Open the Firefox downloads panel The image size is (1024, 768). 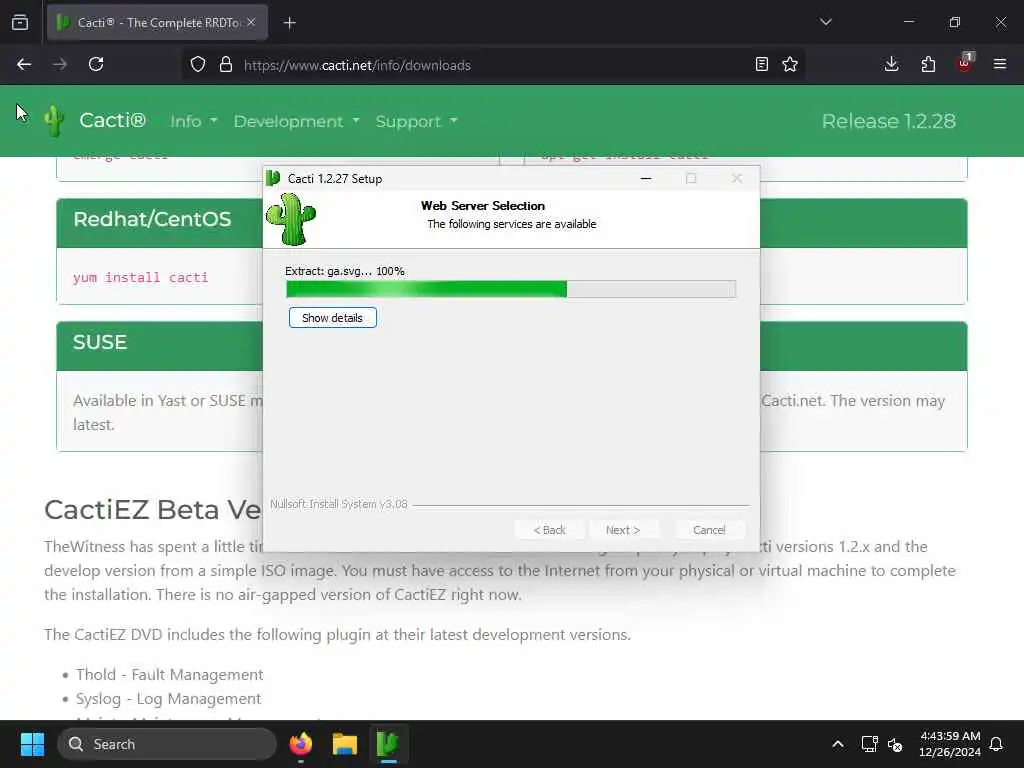pos(891,65)
